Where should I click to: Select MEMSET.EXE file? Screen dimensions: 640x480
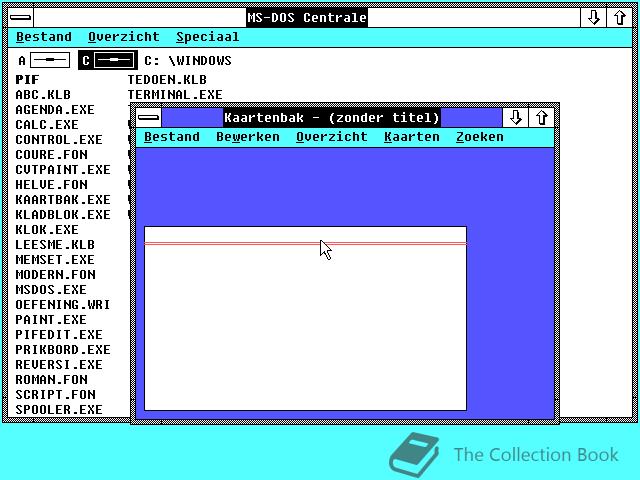(x=55, y=260)
